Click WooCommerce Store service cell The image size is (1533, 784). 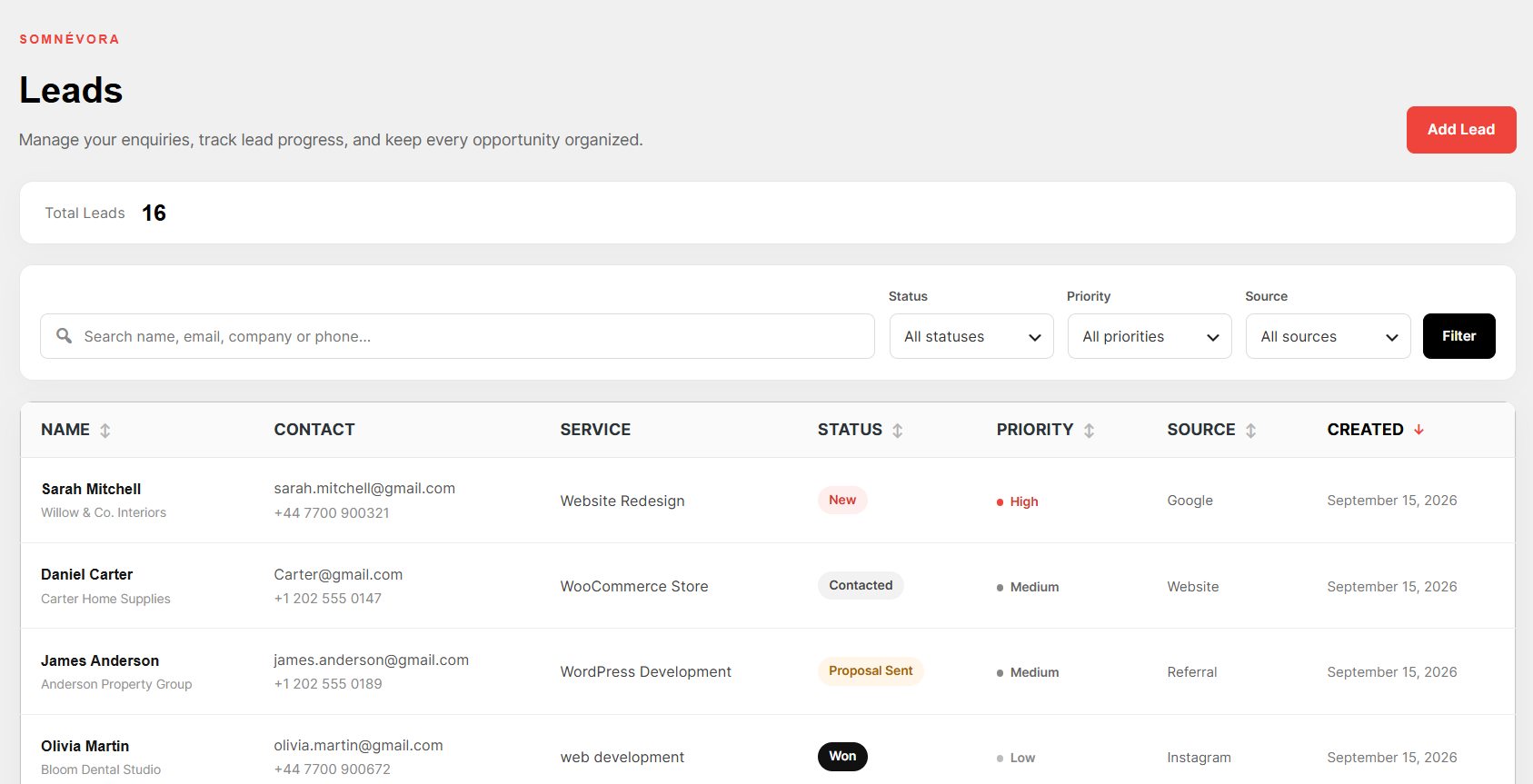pyautogui.click(x=634, y=586)
